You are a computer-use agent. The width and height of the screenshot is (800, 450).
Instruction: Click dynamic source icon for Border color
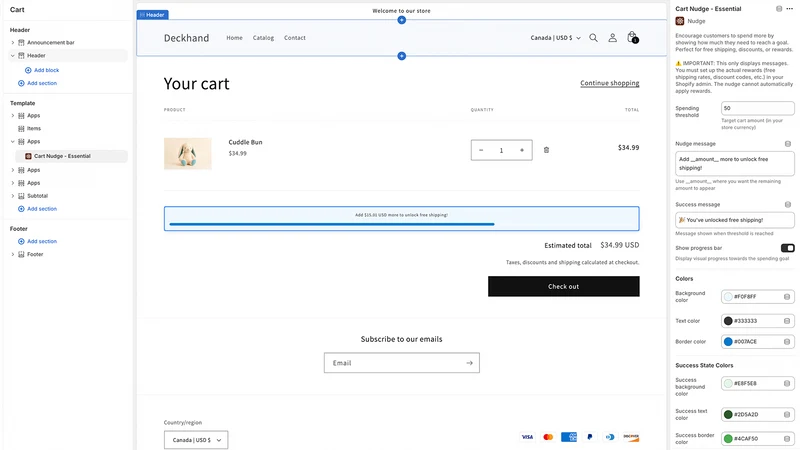(x=787, y=342)
